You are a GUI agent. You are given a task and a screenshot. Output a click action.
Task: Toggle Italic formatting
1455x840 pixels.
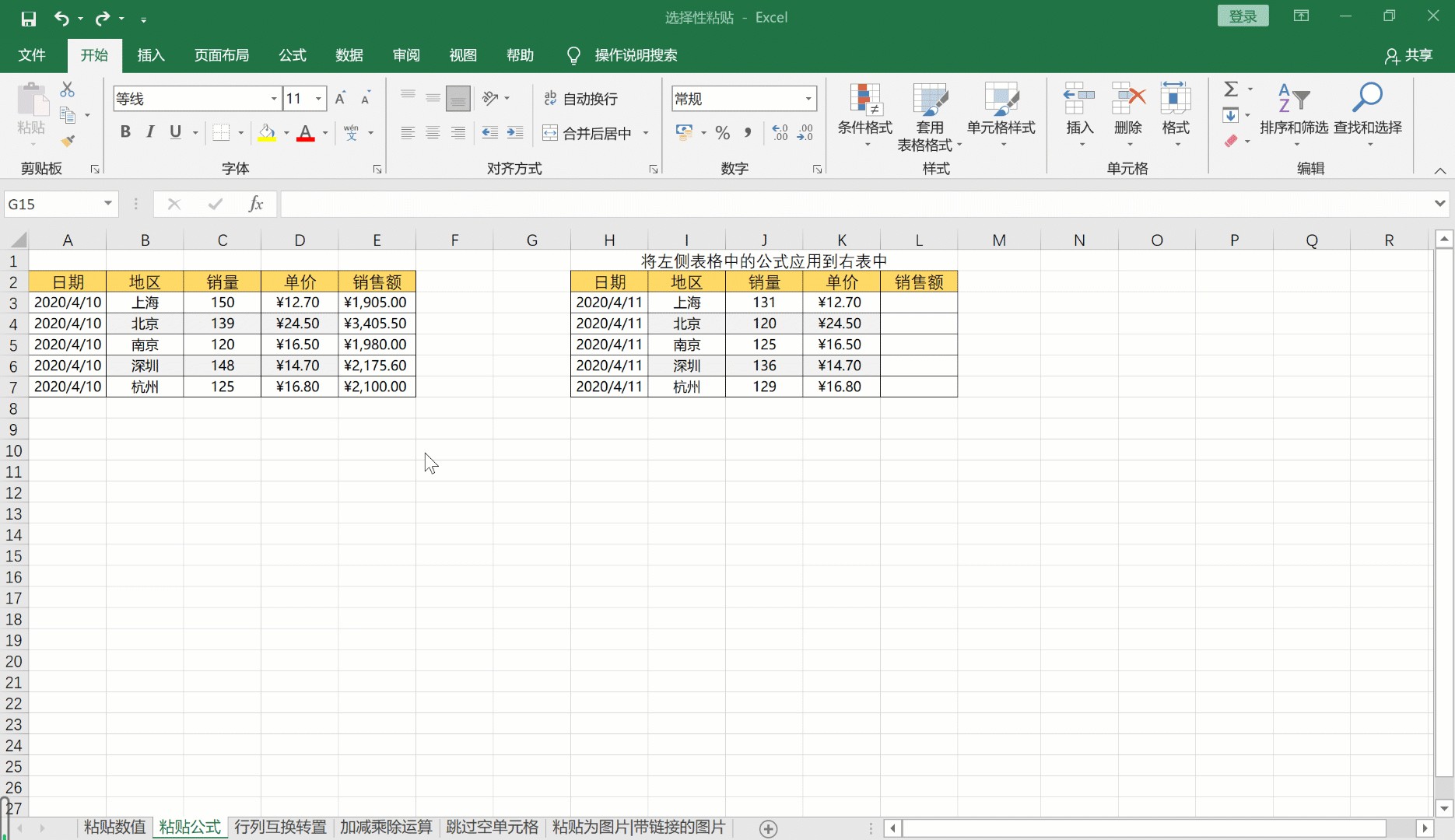(x=150, y=132)
